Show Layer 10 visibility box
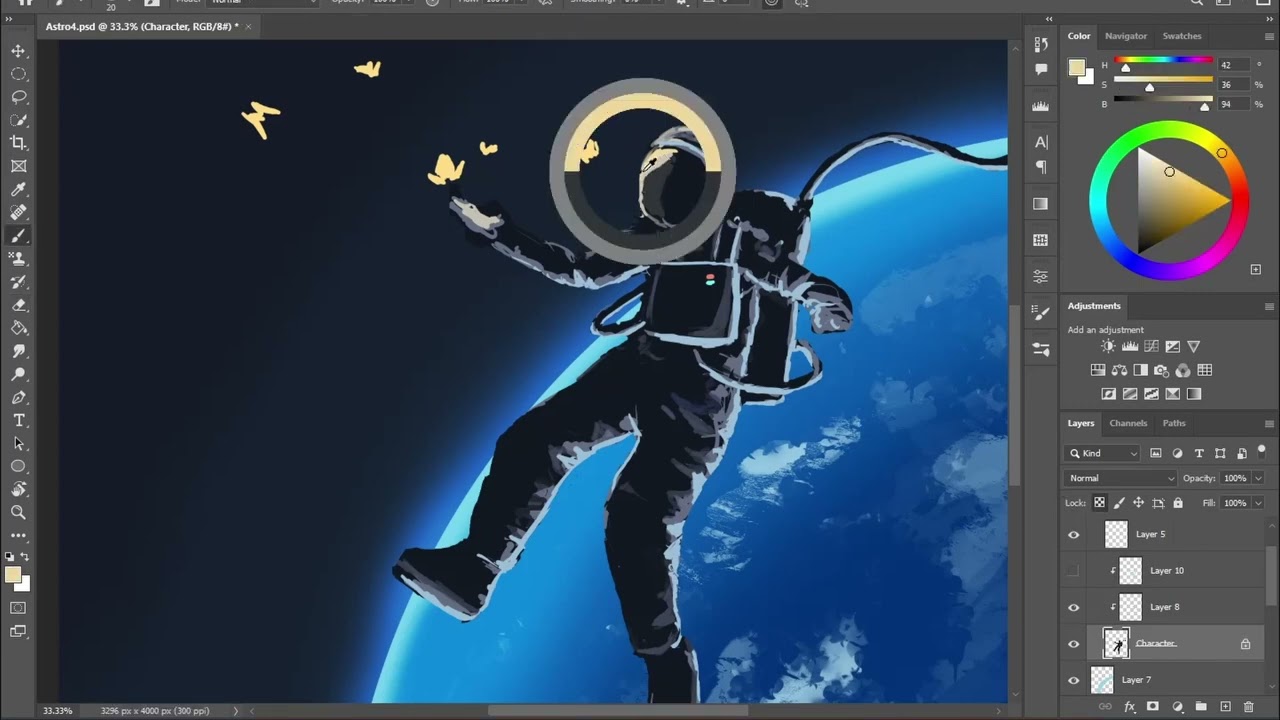1280x720 pixels. tap(1074, 571)
